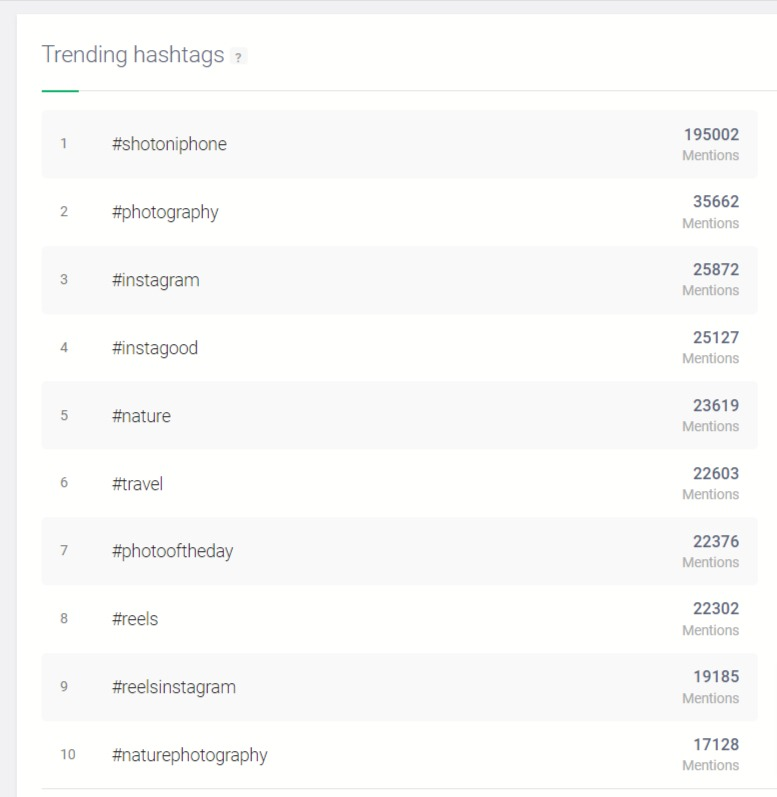Open the #shotoniphone hashtag
This screenshot has width=777, height=797.
pos(169,144)
